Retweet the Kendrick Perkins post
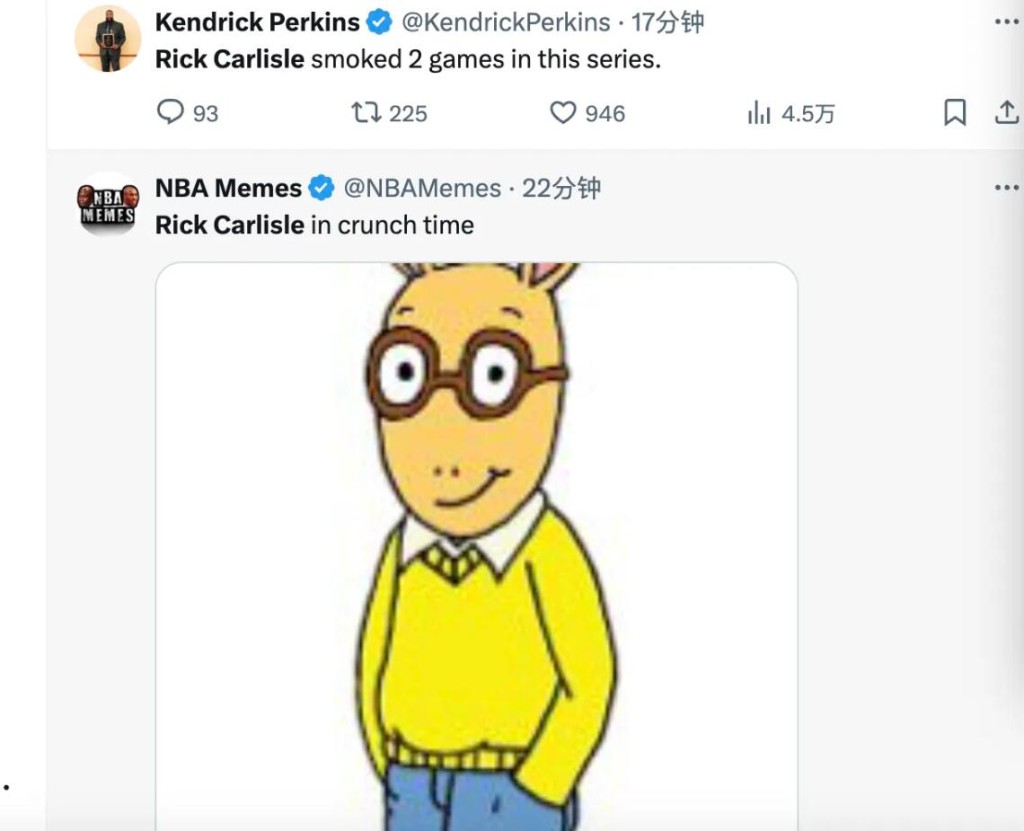Viewport: 1024px width, 831px height. click(366, 113)
